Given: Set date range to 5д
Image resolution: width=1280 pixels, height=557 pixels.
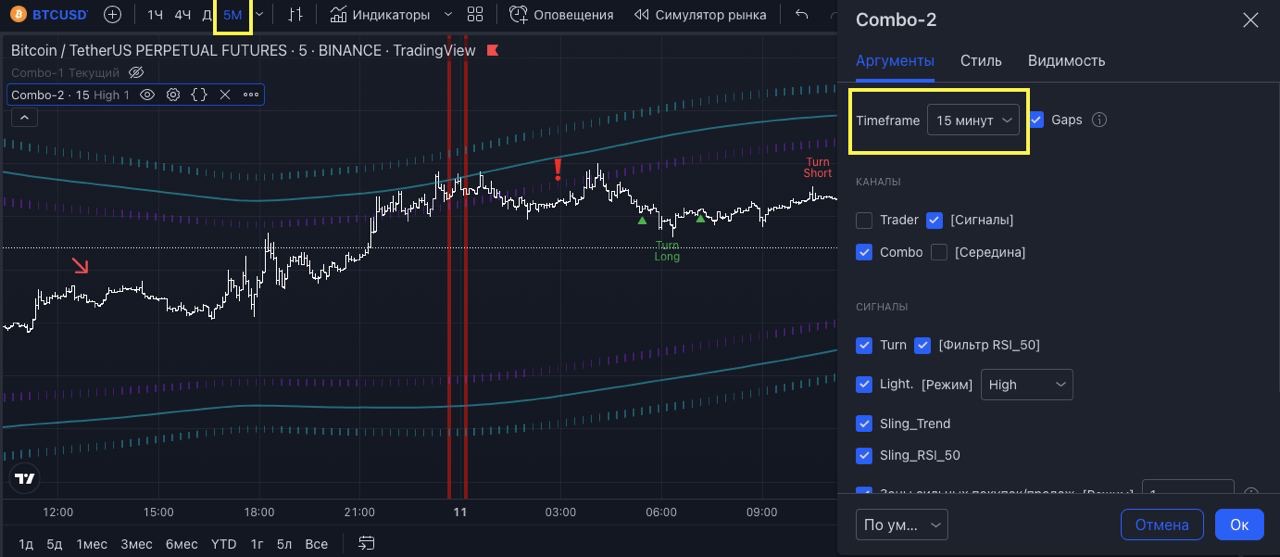Looking at the screenshot, I should [x=54, y=544].
